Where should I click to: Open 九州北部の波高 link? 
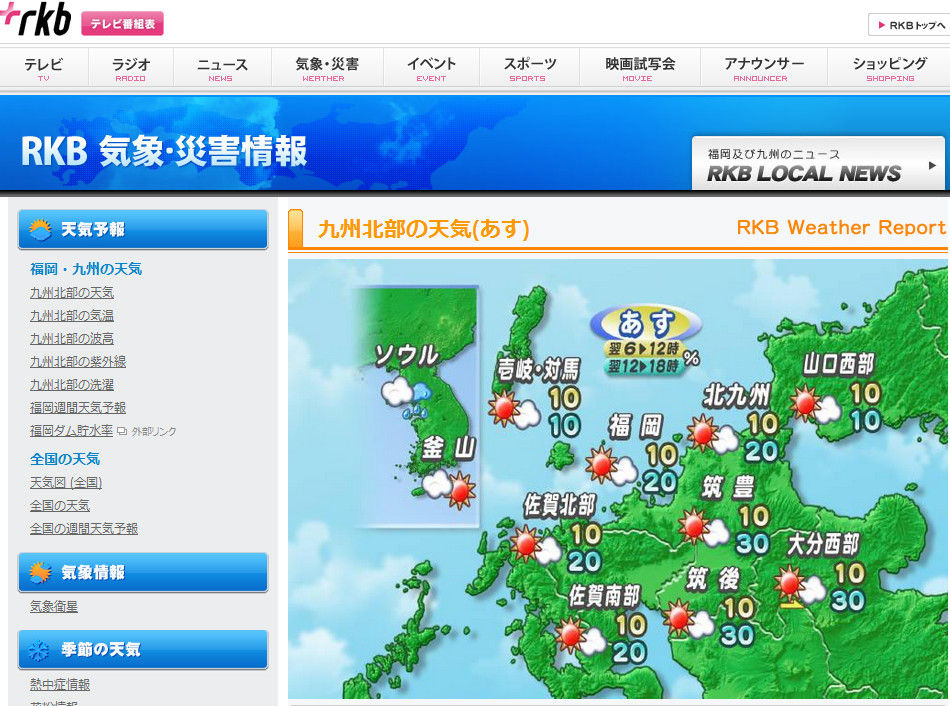[x=72, y=339]
